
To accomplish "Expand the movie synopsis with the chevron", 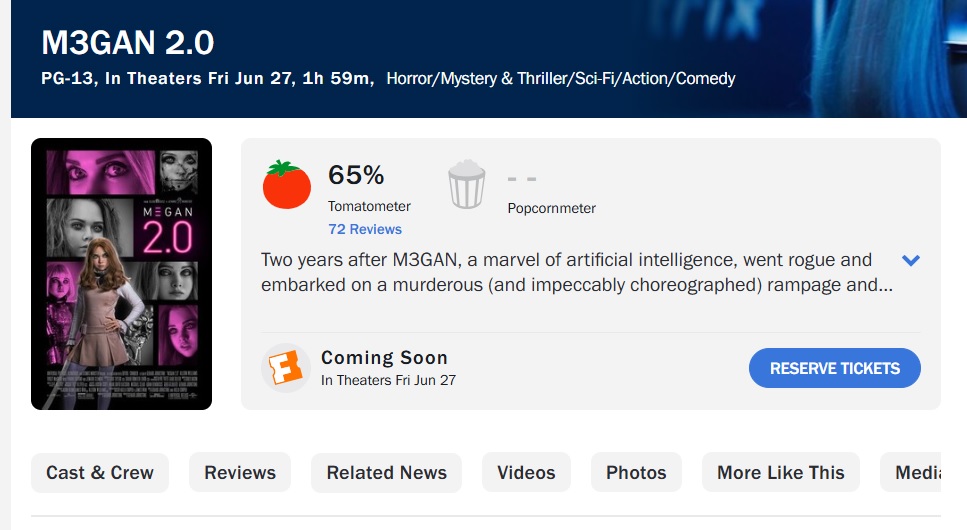I will (x=910, y=261).
